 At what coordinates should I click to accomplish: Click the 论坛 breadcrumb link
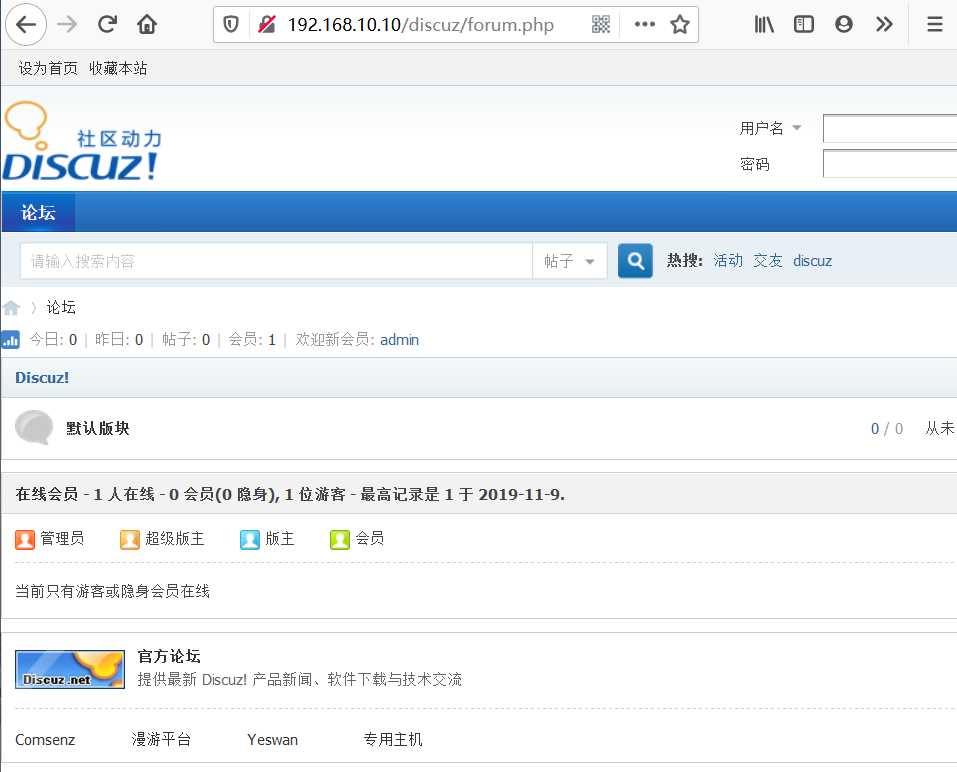click(61, 307)
